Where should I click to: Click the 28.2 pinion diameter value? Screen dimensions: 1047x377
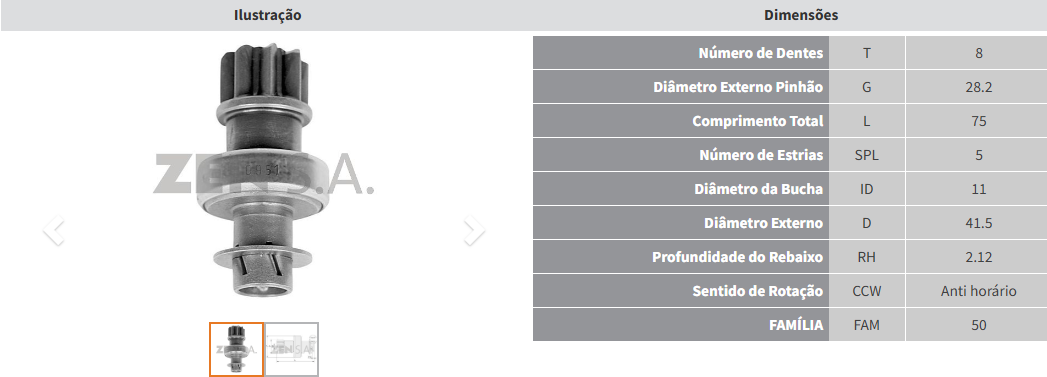978,87
